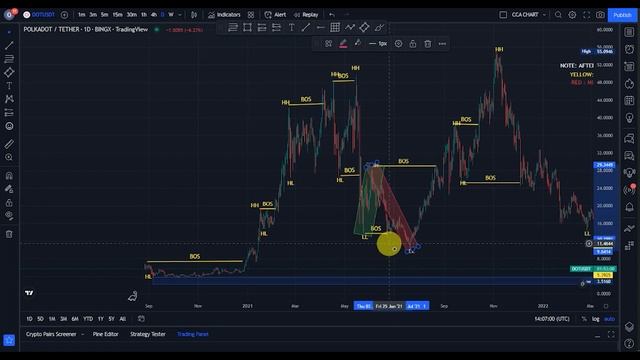This screenshot has width=640, height=360.
Task: Toggle stay in drawing mode
Action: click(x=9, y=189)
